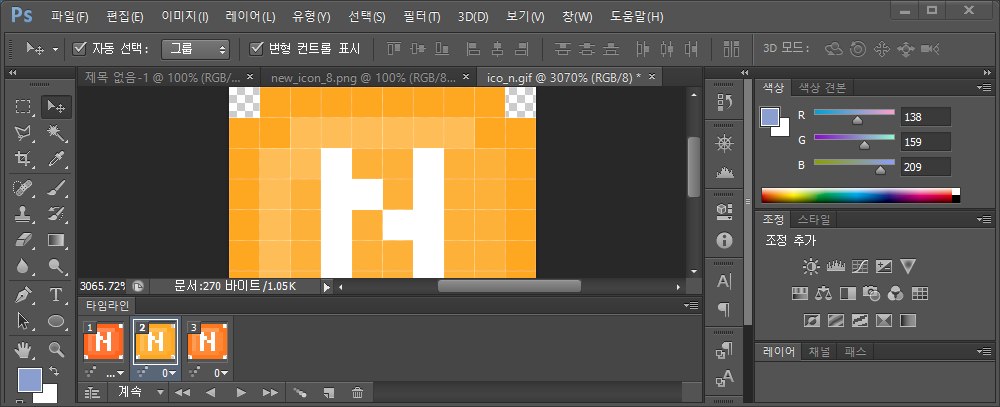The width and height of the screenshot is (1000, 407).
Task: Open the 필터(T) menu
Action: [422, 17]
